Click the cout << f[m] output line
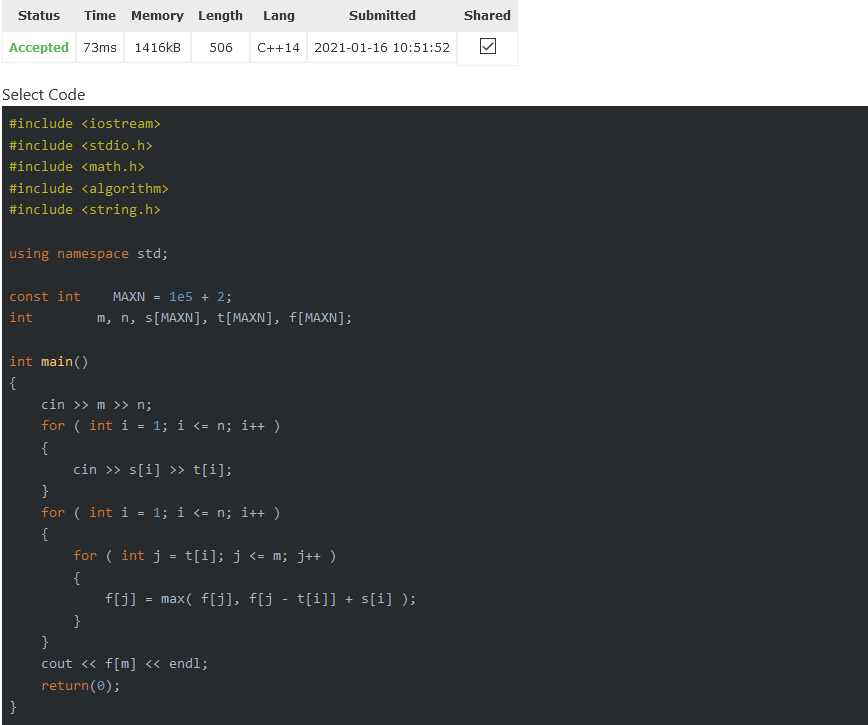 click(x=125, y=663)
